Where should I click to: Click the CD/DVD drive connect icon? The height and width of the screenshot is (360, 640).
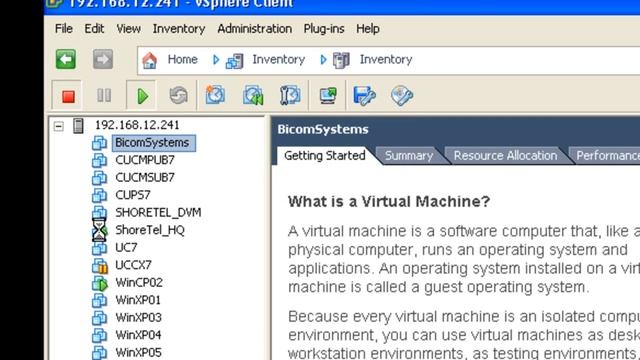click(402, 96)
